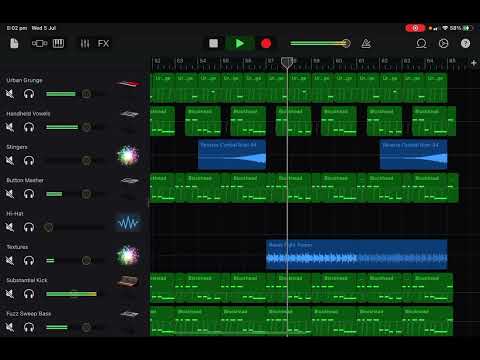This screenshot has width=480, height=360.
Task: Tap bar 52 on the timeline ruler
Action: 157,61
